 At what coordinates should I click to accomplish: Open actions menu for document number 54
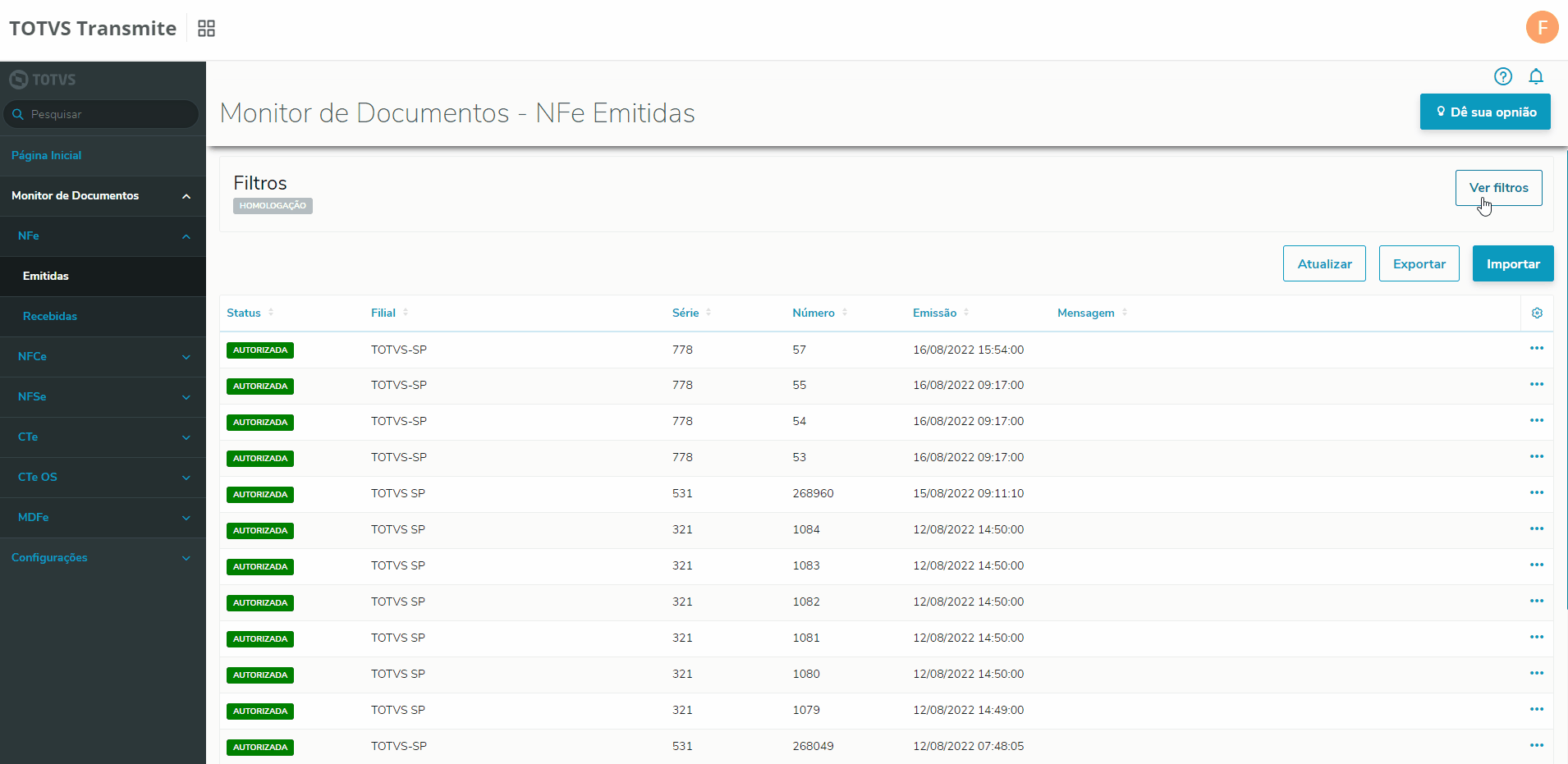pos(1536,421)
